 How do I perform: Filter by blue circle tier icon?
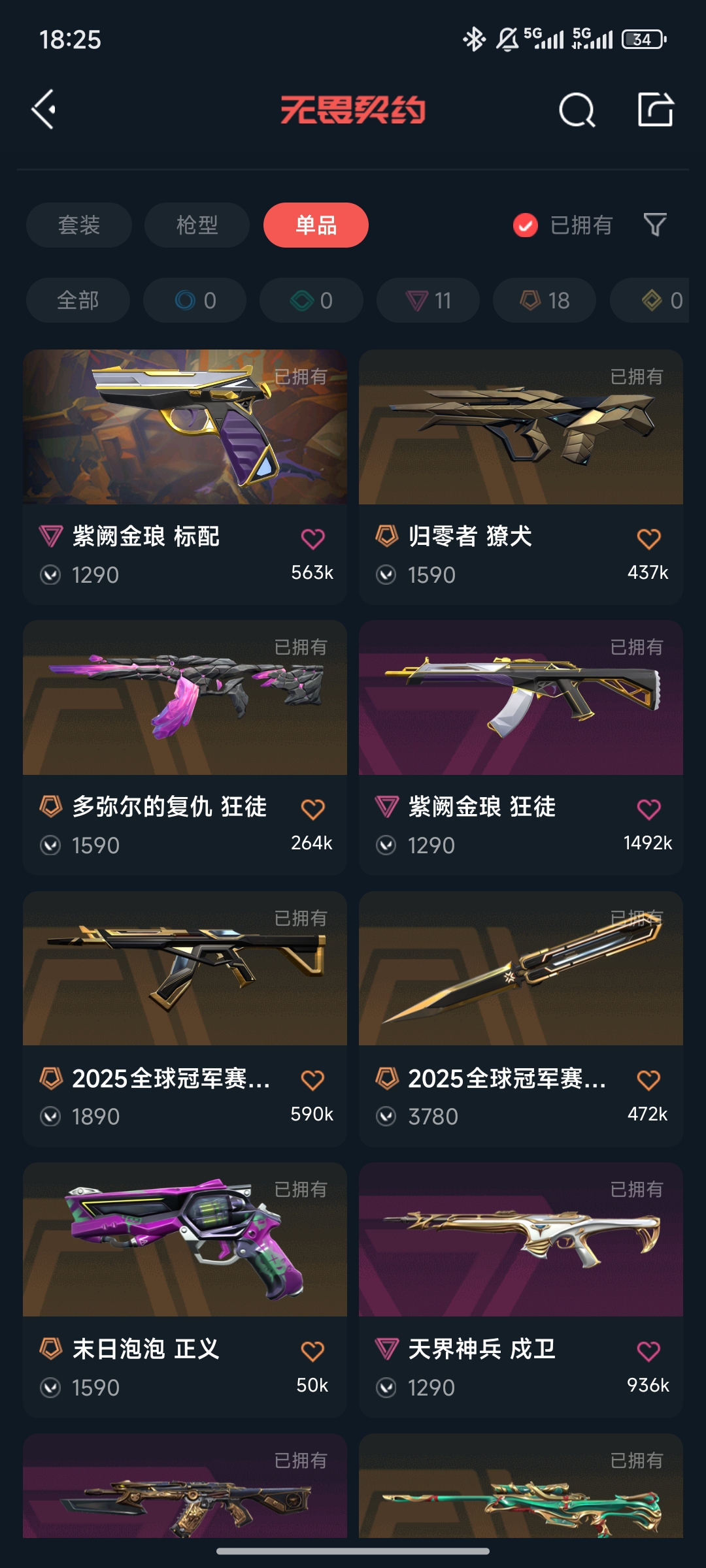[195, 301]
